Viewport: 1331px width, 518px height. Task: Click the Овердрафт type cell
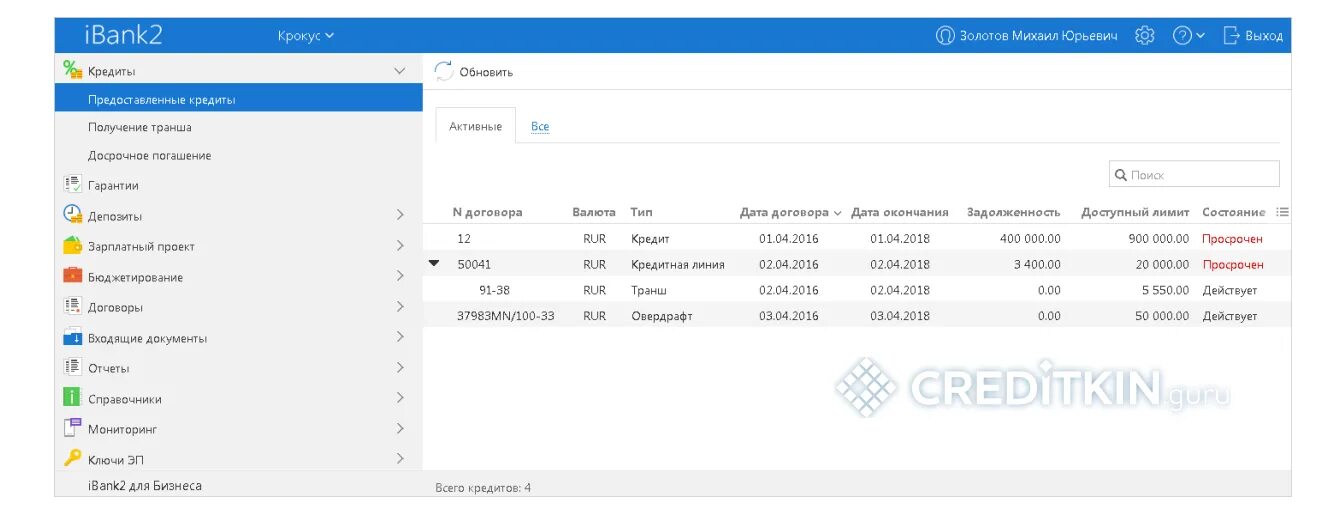pos(661,316)
